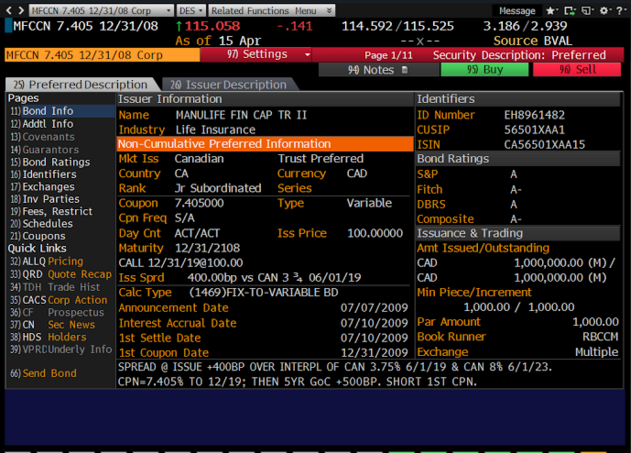Screen dimensions: 631x453
Task: Open the DES function dropdown
Action: (191, 10)
